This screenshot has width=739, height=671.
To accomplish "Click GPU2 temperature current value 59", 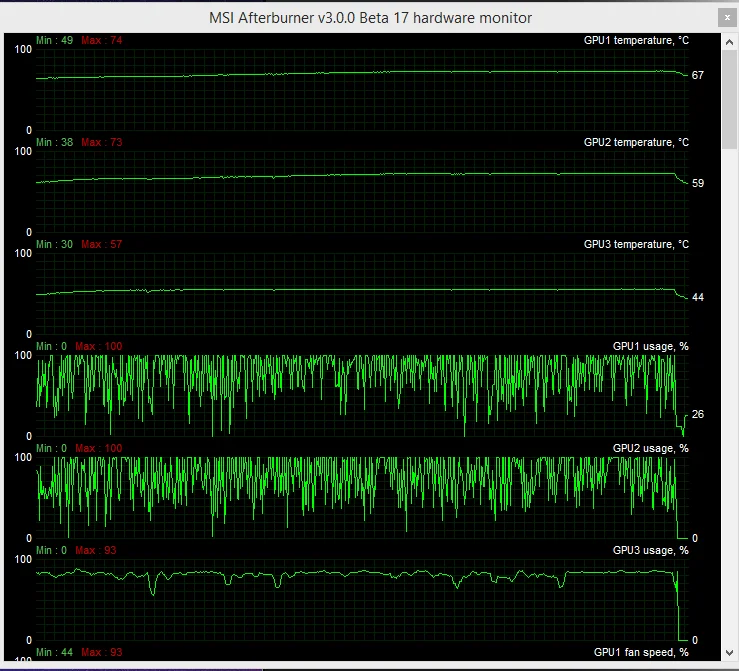I will pos(698,183).
